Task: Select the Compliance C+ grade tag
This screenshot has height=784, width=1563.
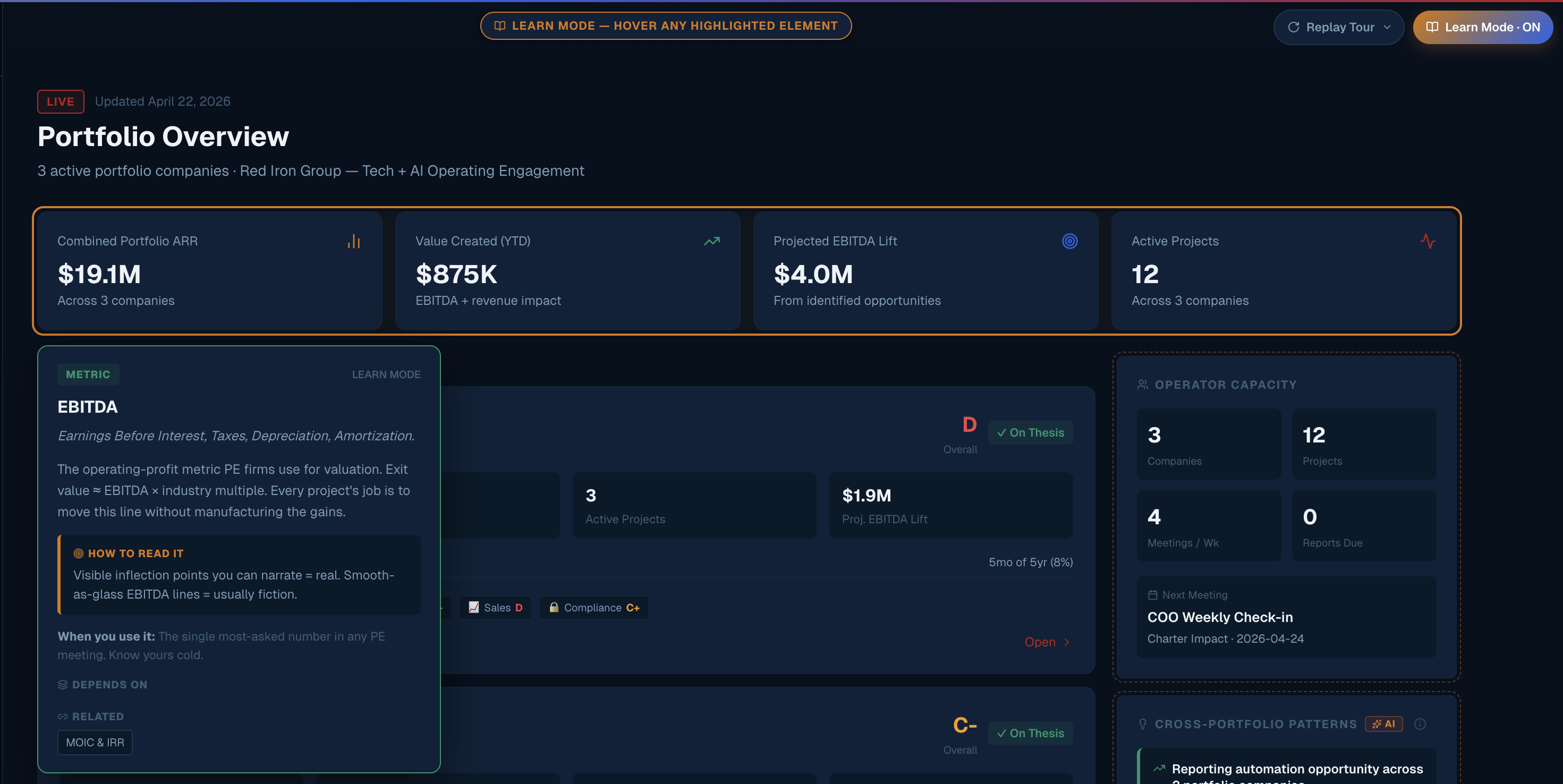Action: point(594,608)
